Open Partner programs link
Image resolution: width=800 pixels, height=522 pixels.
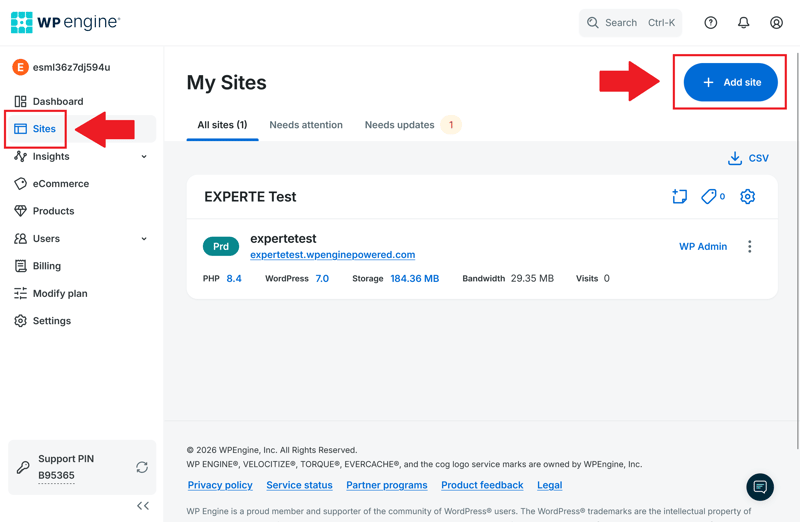387,485
